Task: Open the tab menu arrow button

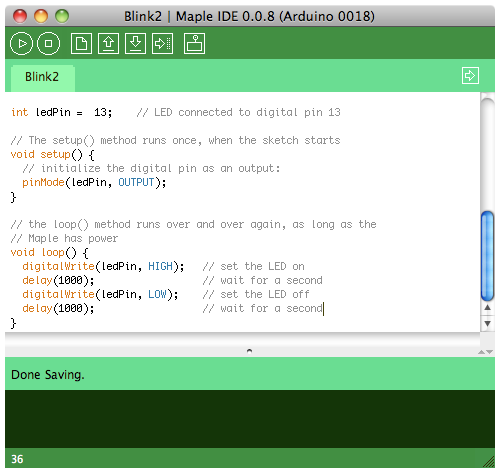Action: tap(470, 76)
